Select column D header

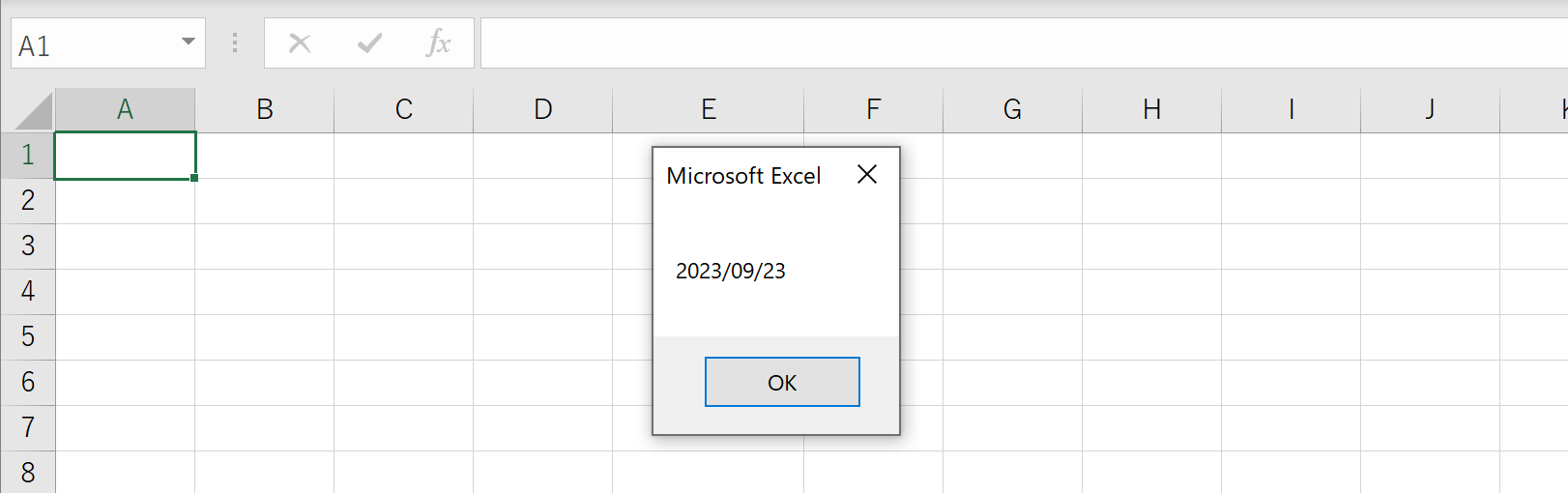(x=543, y=110)
